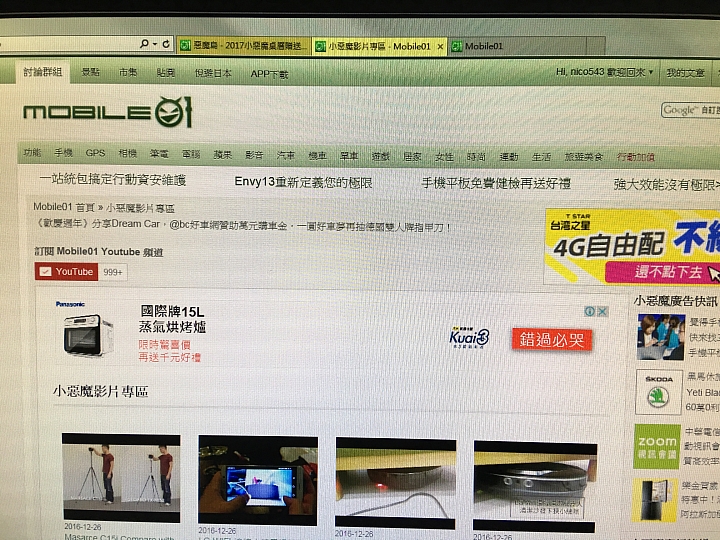
Task: Open the 分享Dream Car anniversary announcement link
Action: 242,225
